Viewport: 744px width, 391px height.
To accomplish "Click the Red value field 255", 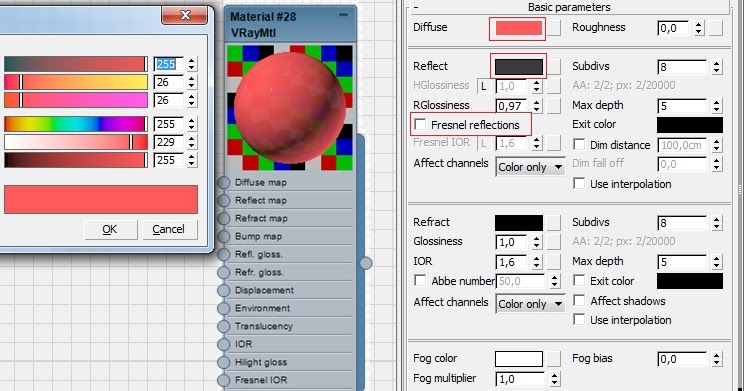I will pyautogui.click(x=169, y=64).
